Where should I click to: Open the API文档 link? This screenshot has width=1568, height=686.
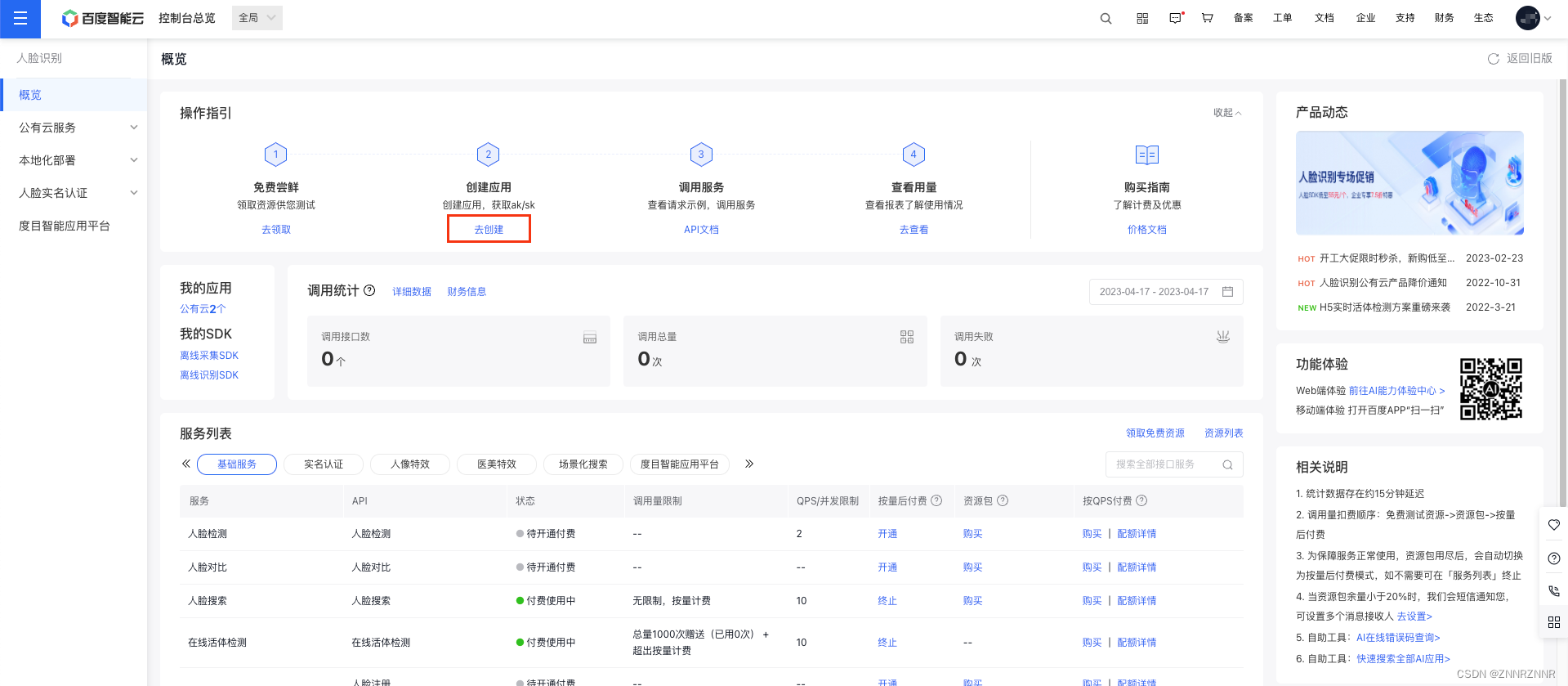(x=701, y=230)
